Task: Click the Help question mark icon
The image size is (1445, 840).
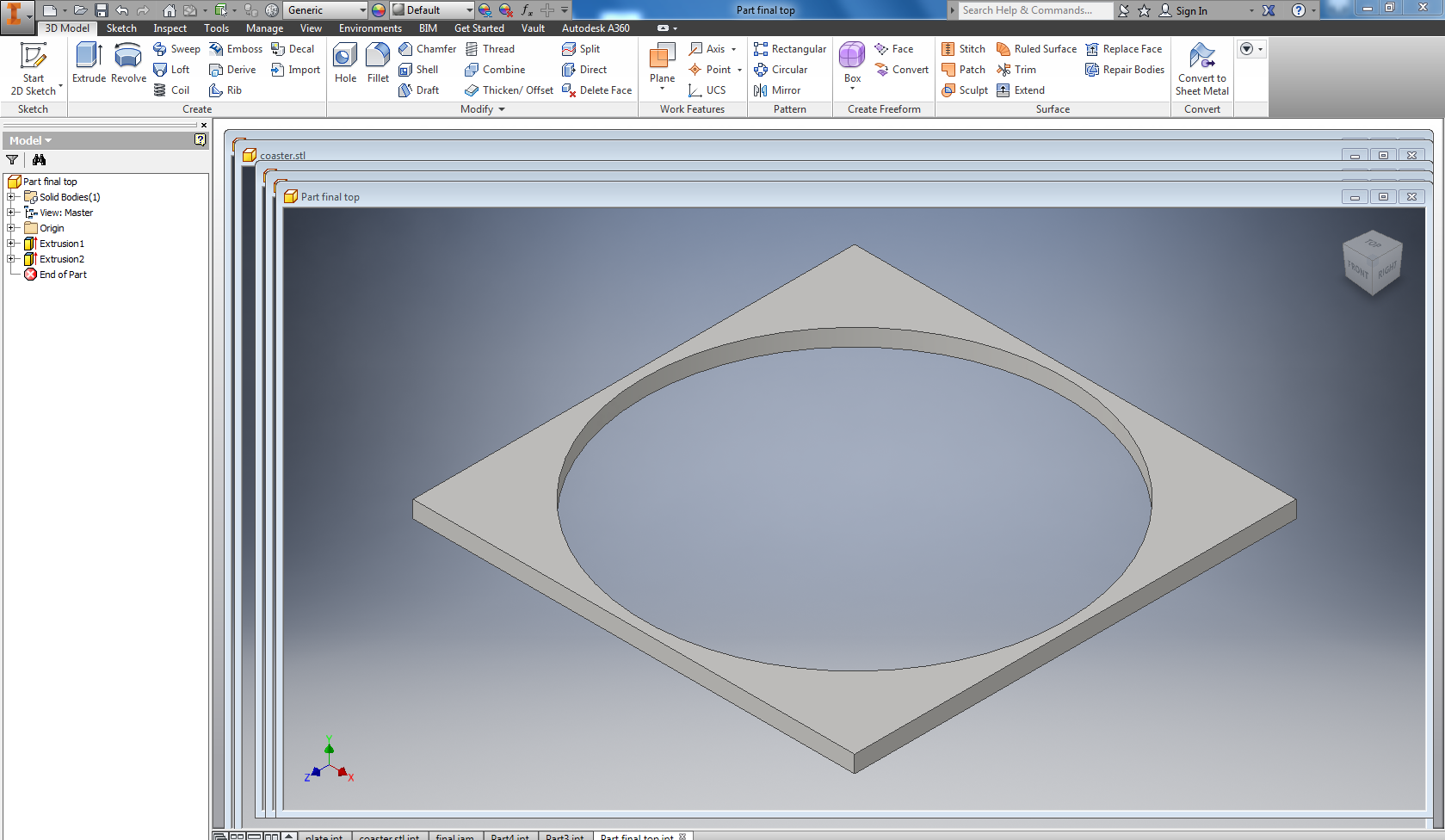Action: click(x=1299, y=10)
